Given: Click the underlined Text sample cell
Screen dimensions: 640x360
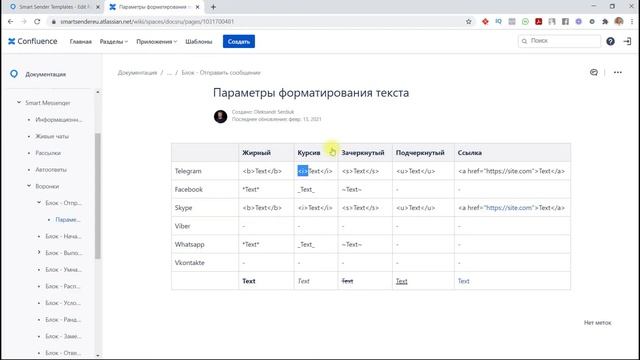Looking at the screenshot, I should click(402, 281).
